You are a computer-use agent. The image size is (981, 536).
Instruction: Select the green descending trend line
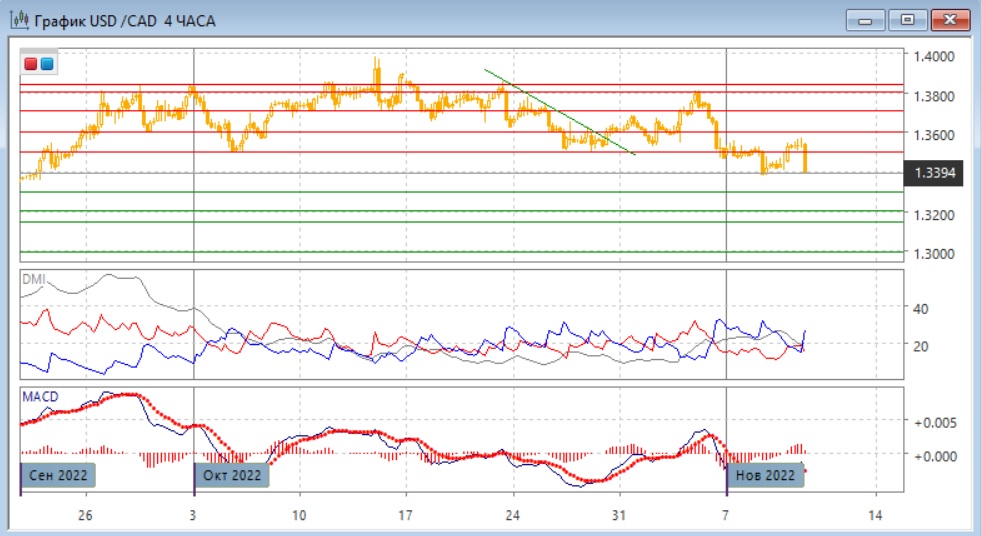click(x=560, y=112)
